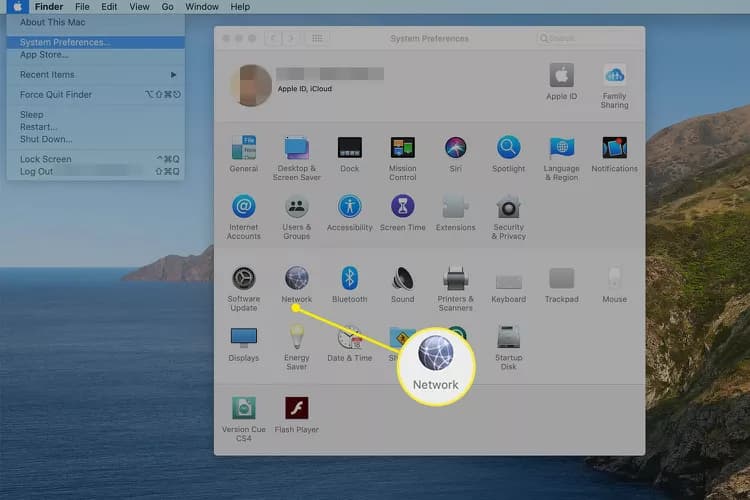The image size is (750, 500).
Task: Go forward in System Preferences
Action: pyautogui.click(x=290, y=38)
